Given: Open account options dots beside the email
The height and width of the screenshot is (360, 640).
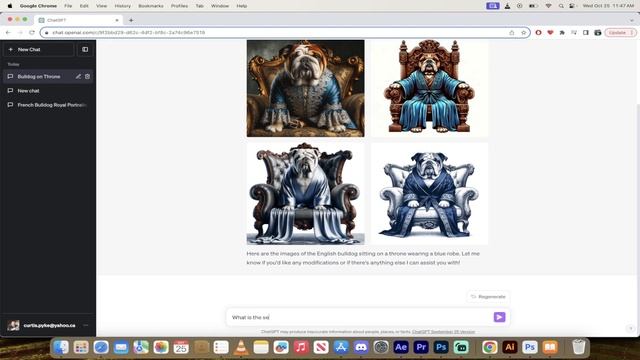Looking at the screenshot, I should tap(86, 325).
